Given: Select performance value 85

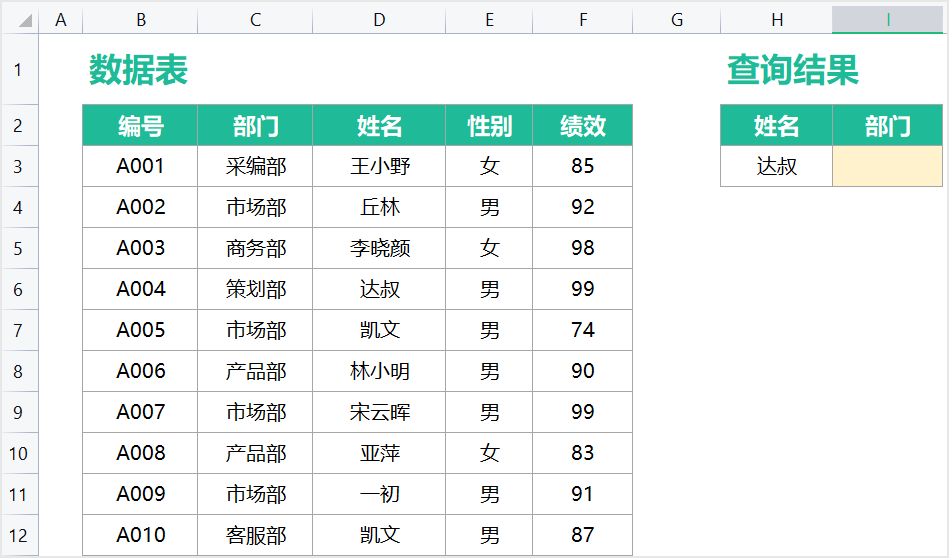Looking at the screenshot, I should [583, 166].
